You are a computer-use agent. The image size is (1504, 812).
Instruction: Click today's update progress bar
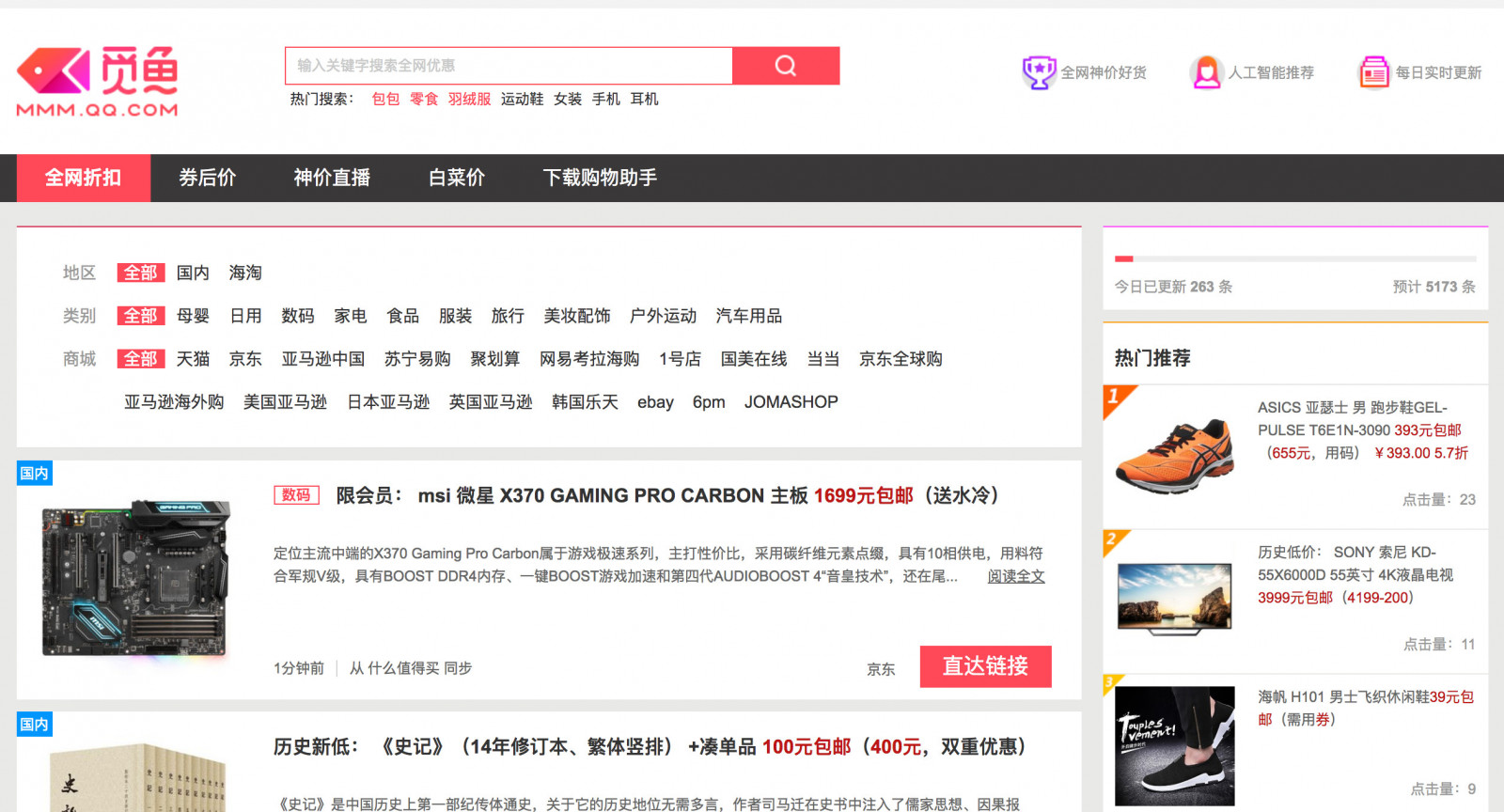(x=1294, y=258)
